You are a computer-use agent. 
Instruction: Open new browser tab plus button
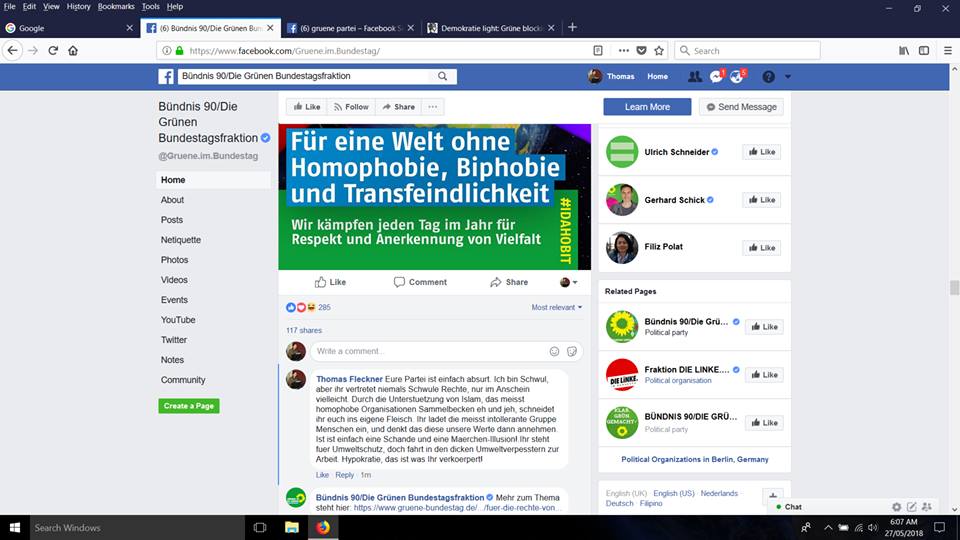572,28
